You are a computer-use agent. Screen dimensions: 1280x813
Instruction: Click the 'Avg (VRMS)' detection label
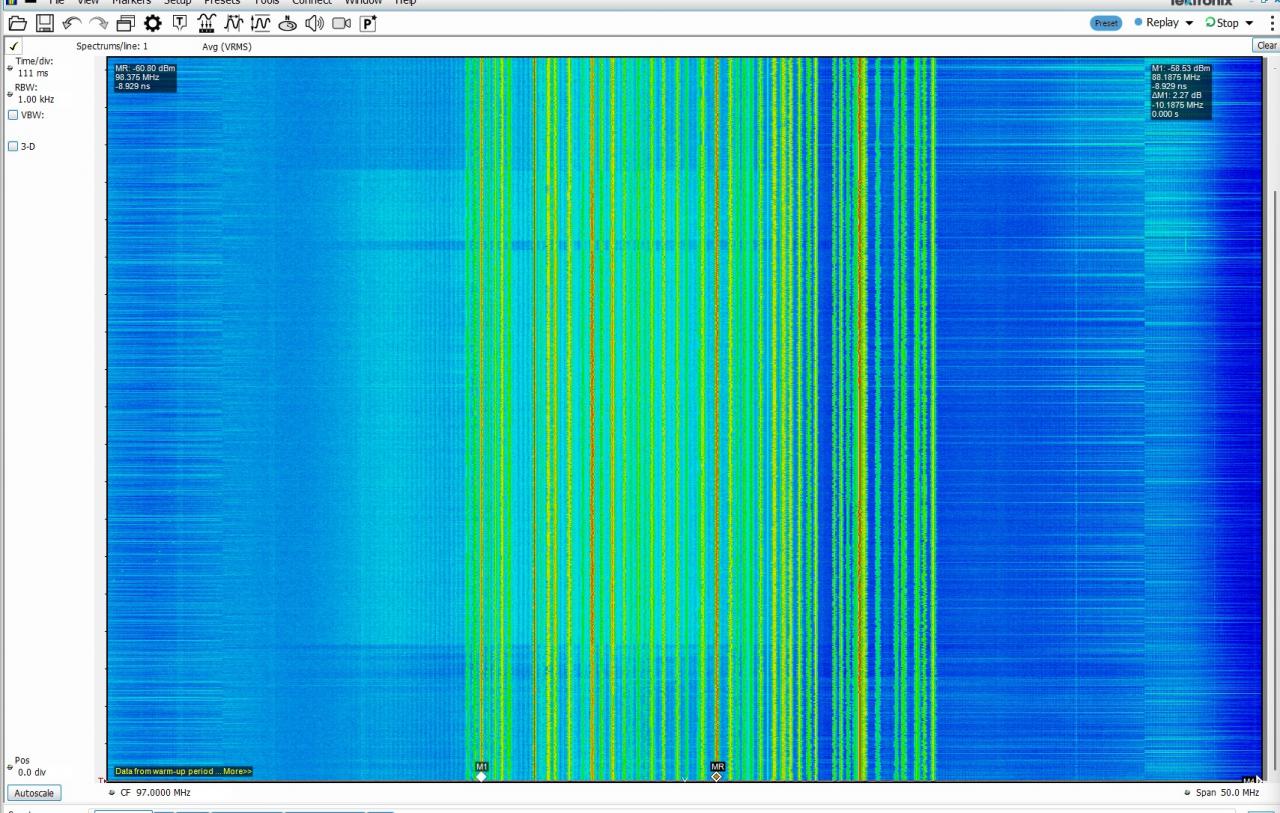(x=227, y=46)
